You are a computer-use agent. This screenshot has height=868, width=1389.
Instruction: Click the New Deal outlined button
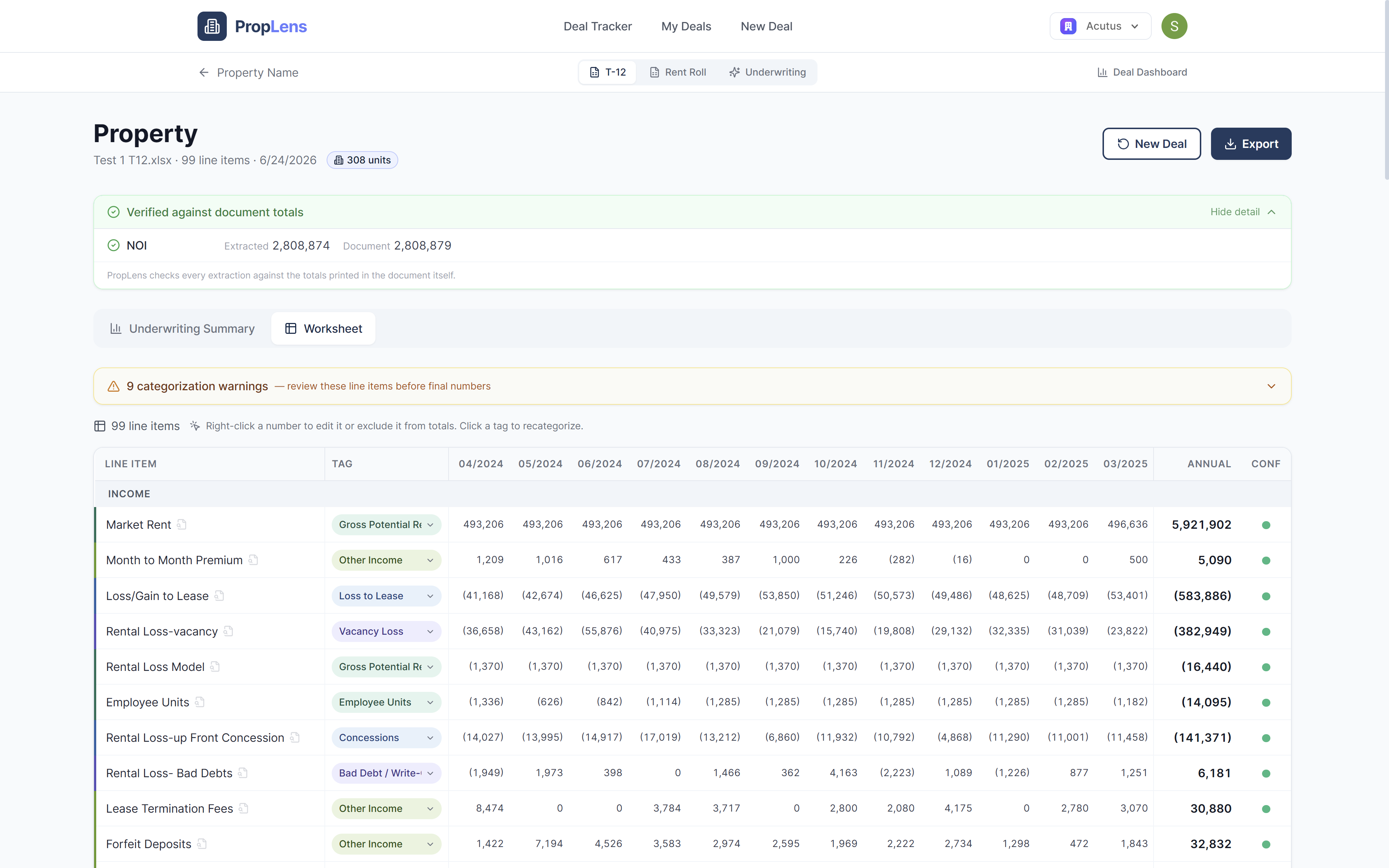click(1151, 144)
